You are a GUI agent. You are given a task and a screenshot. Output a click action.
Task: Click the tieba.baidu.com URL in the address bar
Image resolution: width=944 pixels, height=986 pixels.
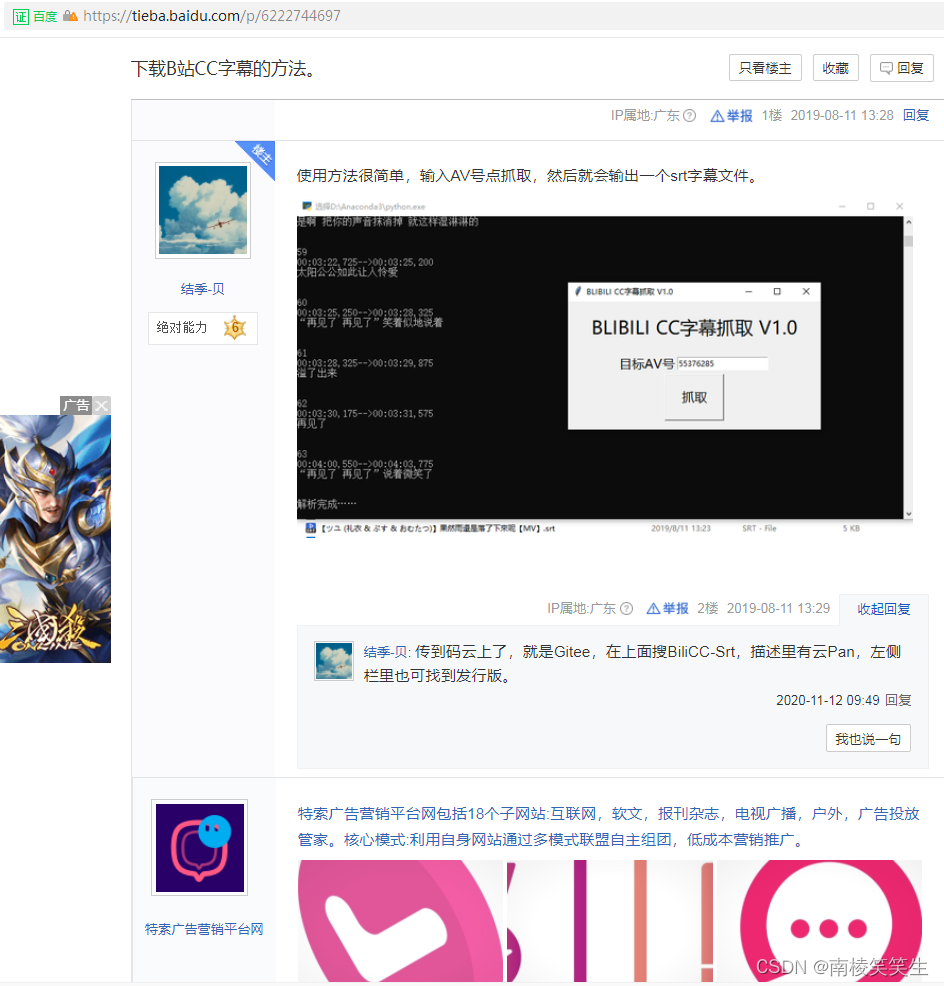(212, 16)
